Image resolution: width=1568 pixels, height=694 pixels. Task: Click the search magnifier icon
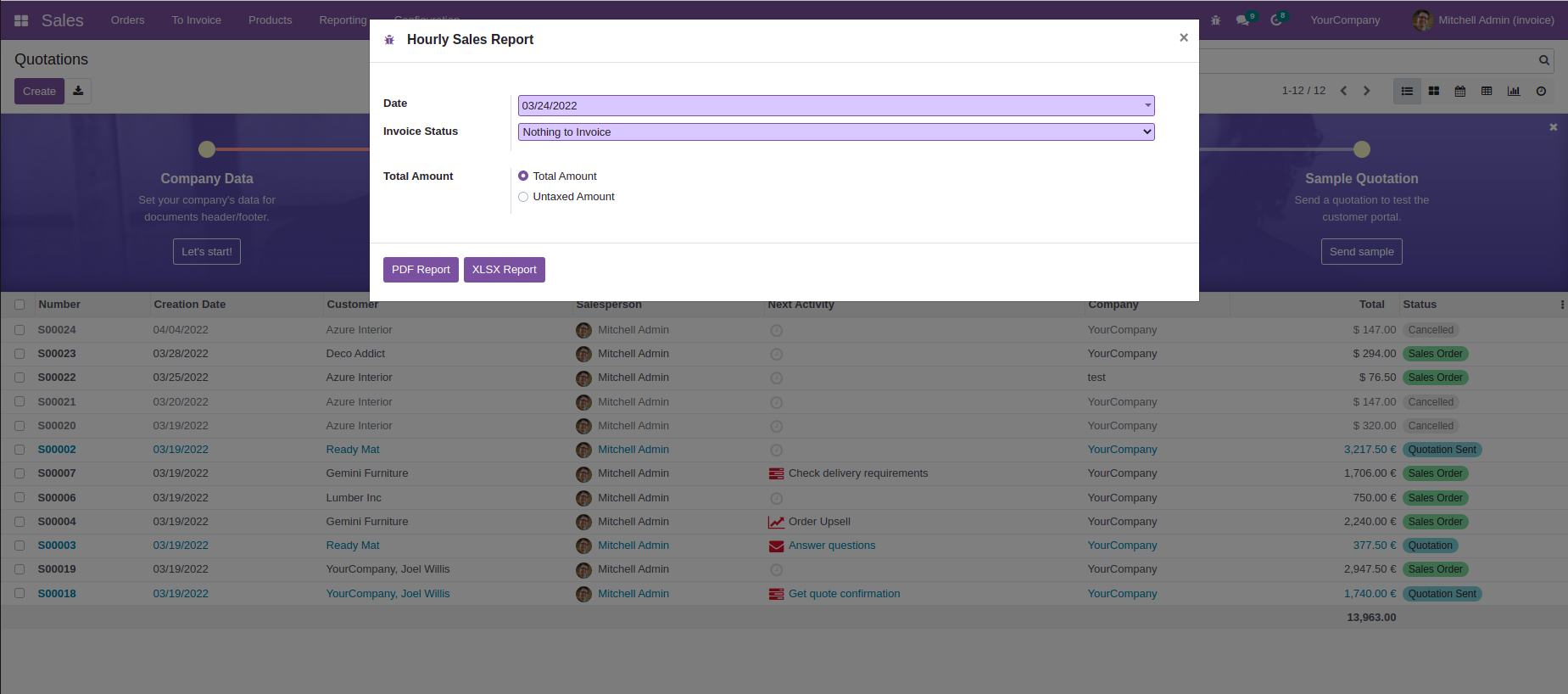point(1544,60)
